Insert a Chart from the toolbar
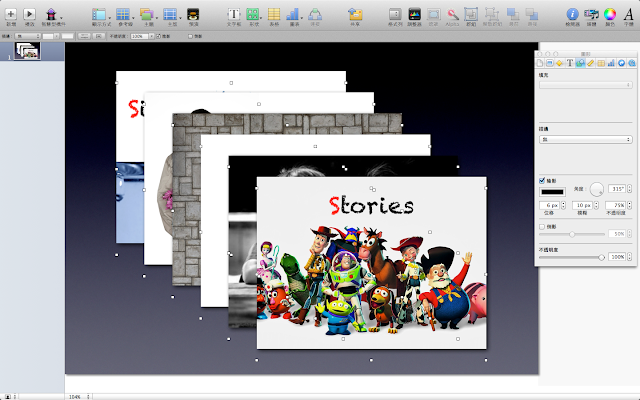640x400 pixels. 292,14
